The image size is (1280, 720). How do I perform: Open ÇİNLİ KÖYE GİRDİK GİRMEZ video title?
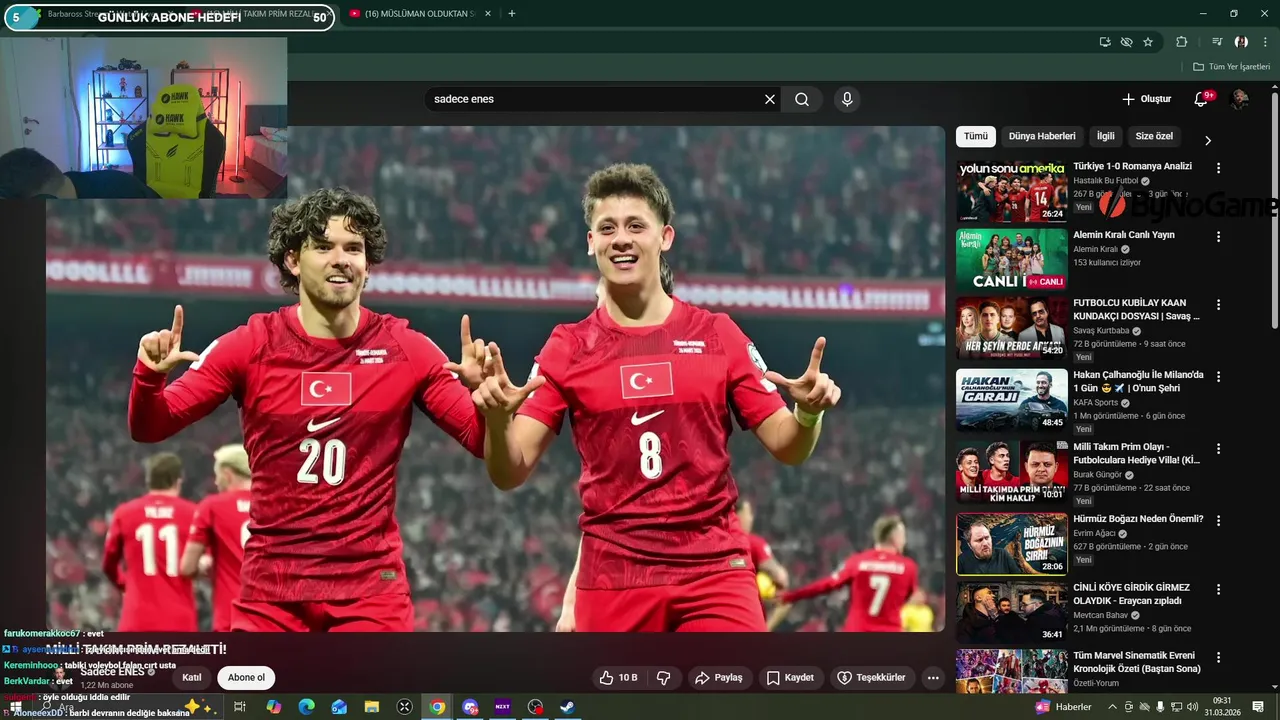click(x=1131, y=594)
